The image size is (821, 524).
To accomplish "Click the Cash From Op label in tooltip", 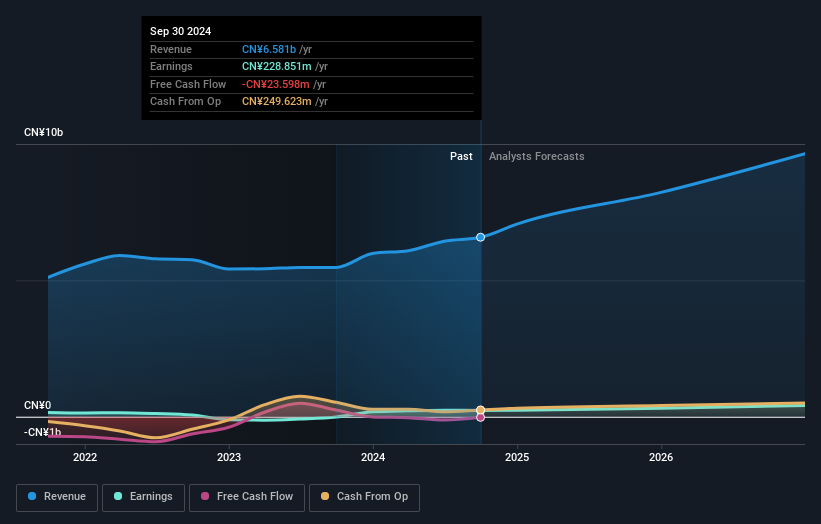I will [185, 102].
